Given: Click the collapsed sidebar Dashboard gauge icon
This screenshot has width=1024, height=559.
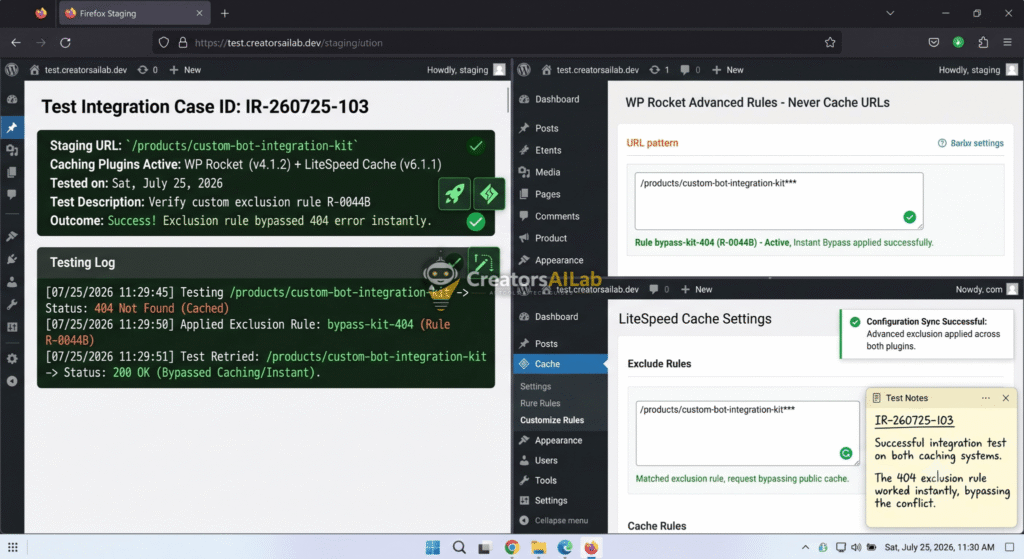Looking at the screenshot, I should click(x=12, y=99).
